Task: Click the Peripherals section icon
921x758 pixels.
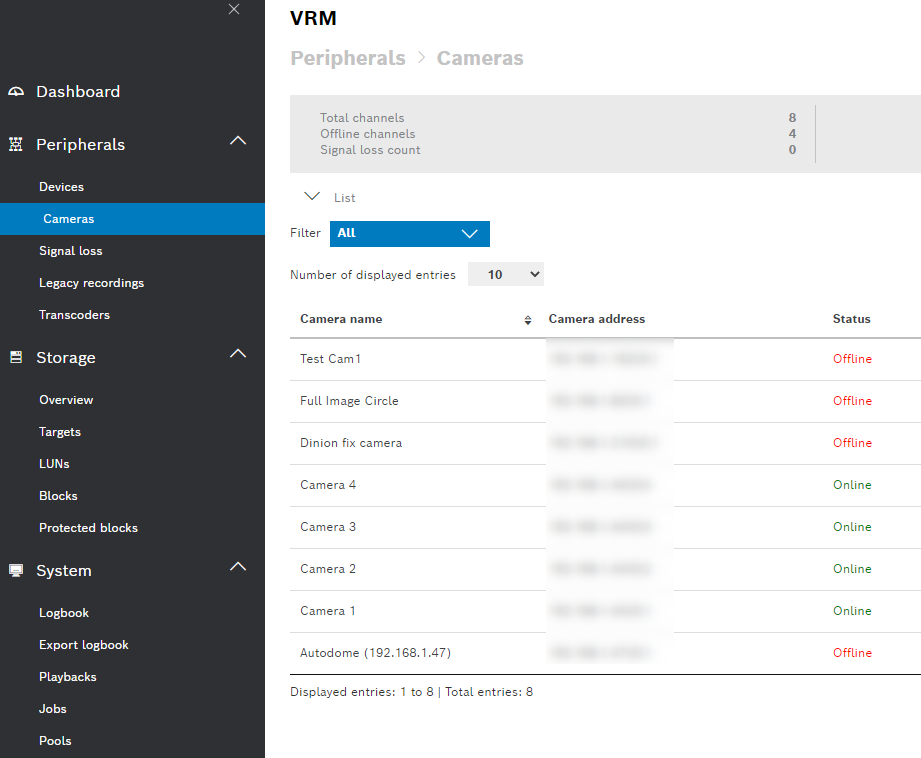Action: pyautogui.click(x=15, y=145)
